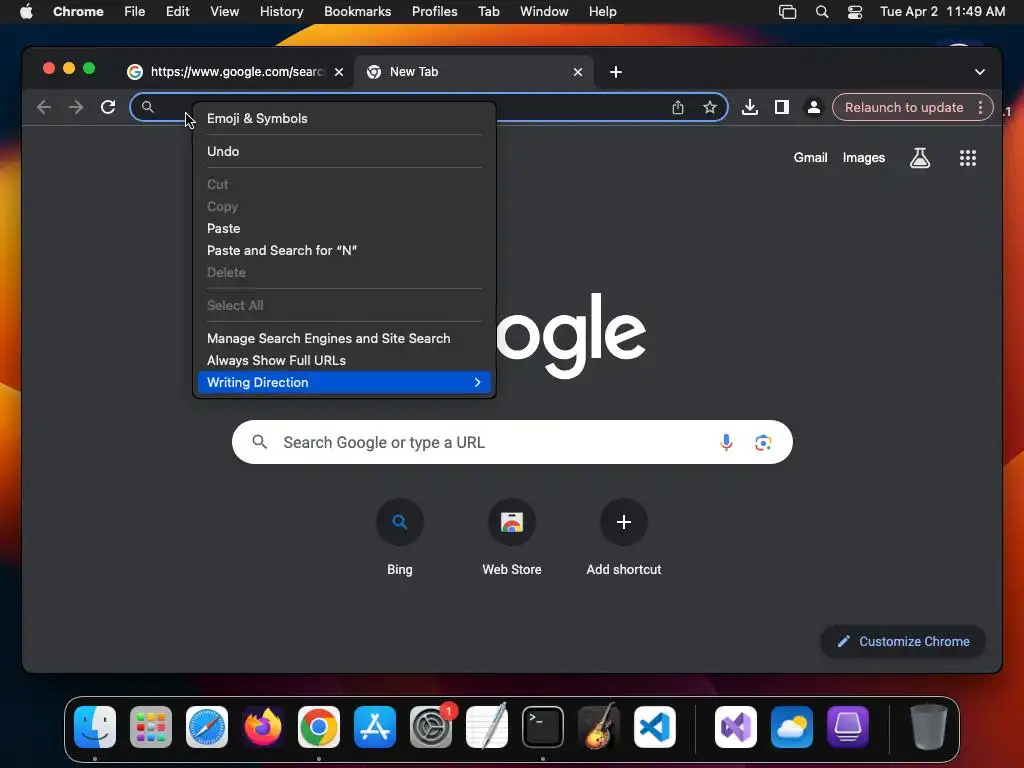Select Always Show Full URLs
This screenshot has width=1024, height=768.
344,360
